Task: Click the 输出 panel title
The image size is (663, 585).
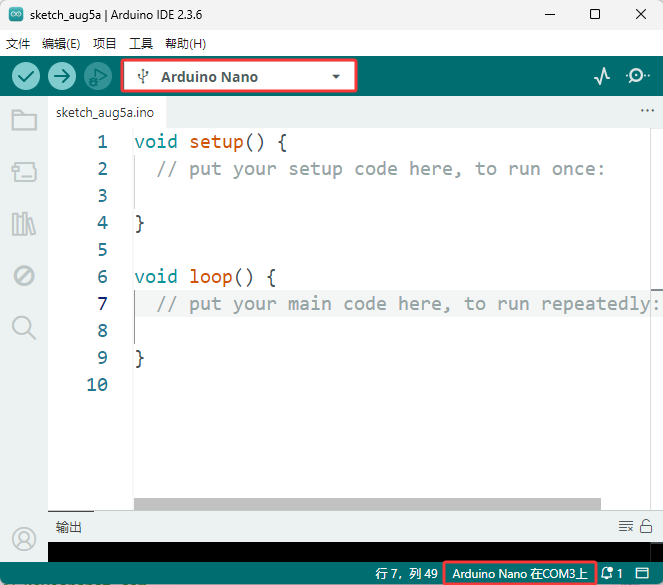Action: [x=68, y=527]
